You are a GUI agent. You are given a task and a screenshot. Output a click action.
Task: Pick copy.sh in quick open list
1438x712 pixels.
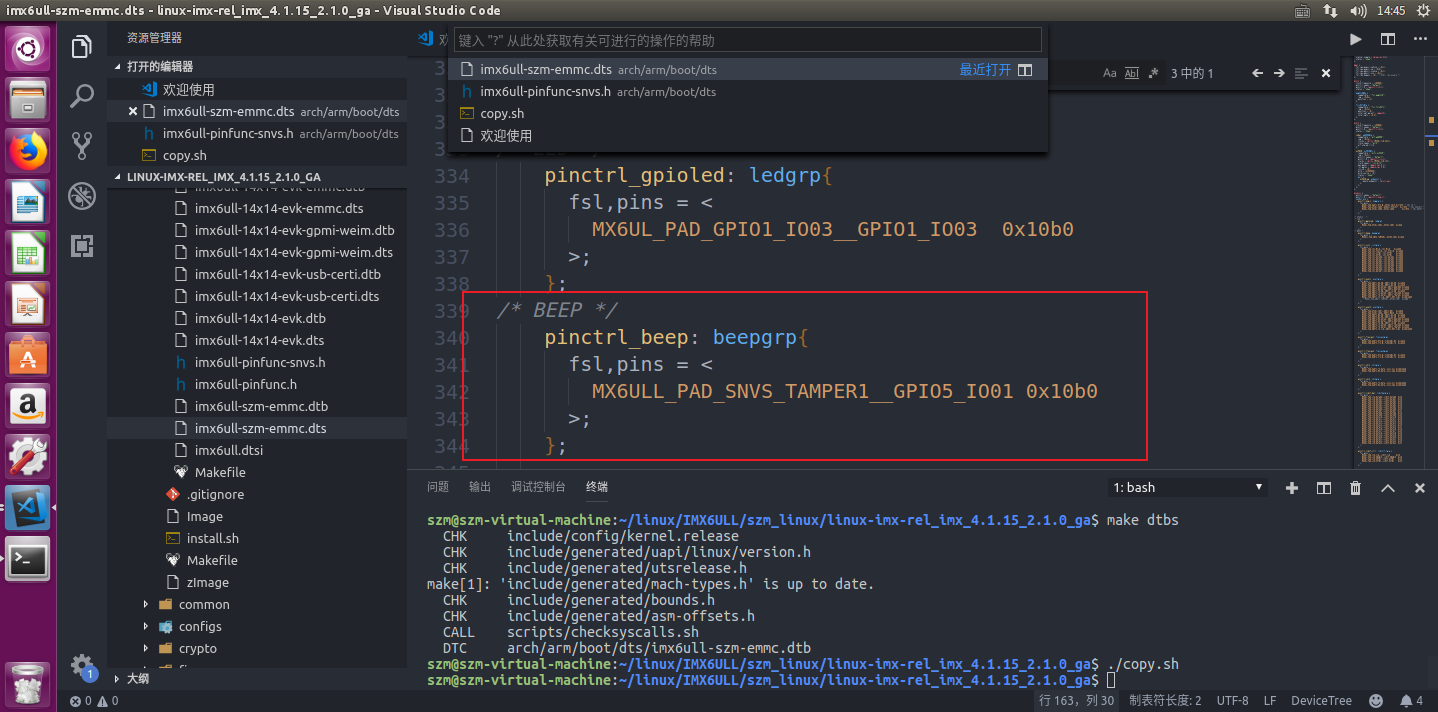click(748, 114)
